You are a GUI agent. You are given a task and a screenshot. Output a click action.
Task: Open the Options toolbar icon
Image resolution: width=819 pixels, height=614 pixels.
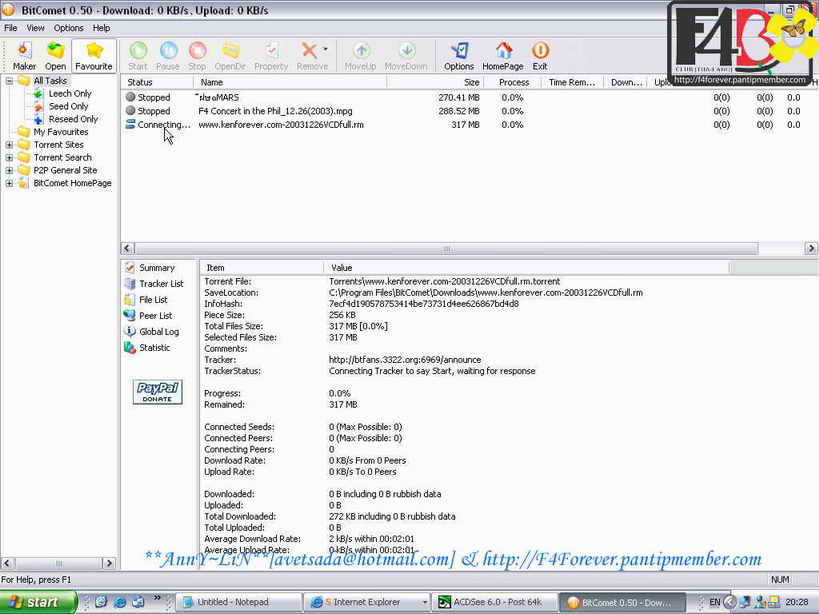[459, 56]
